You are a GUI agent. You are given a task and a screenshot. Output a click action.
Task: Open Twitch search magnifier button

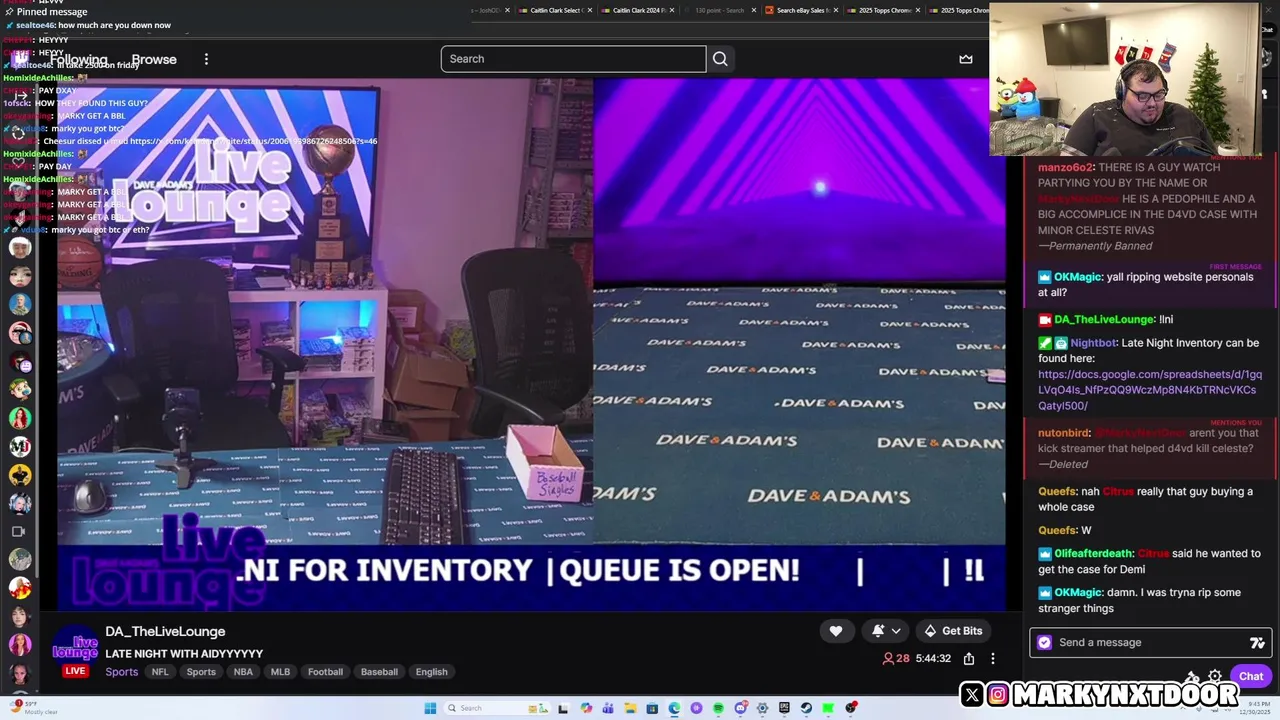point(720,59)
